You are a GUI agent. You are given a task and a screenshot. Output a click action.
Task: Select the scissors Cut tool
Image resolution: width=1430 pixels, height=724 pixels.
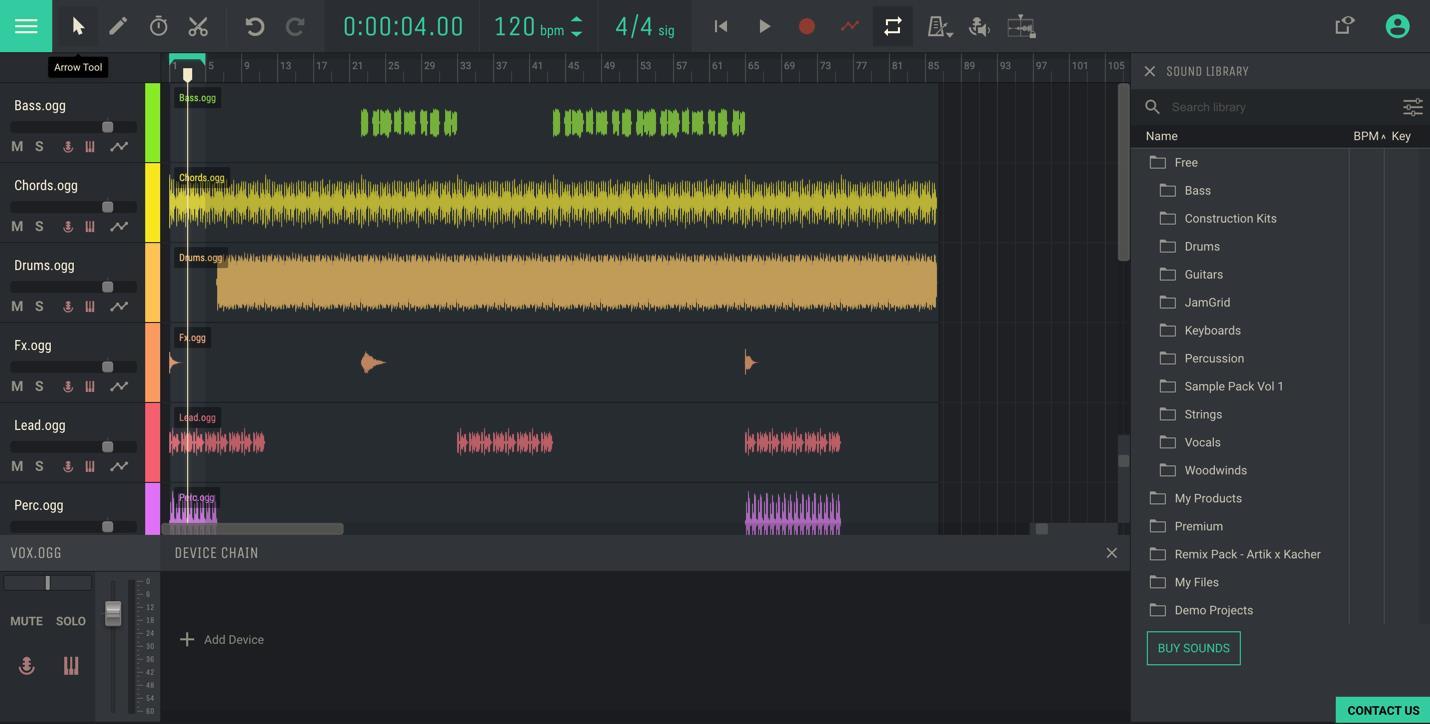click(x=198, y=26)
